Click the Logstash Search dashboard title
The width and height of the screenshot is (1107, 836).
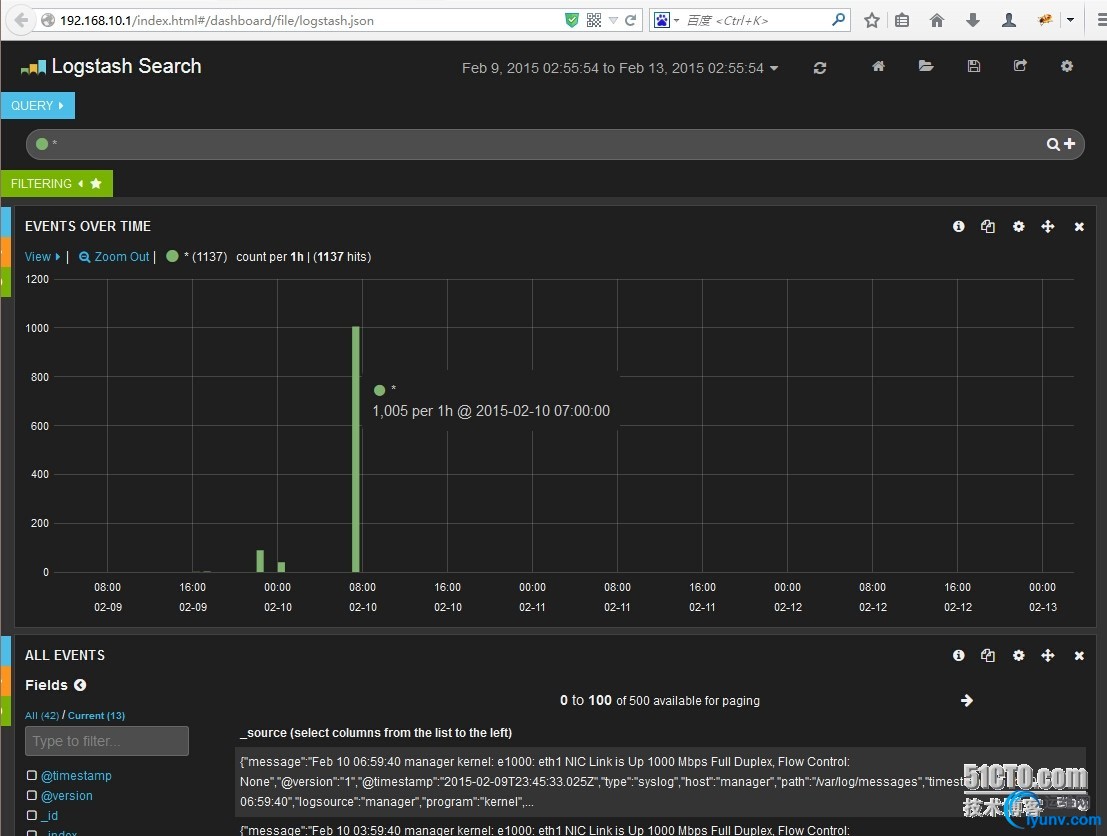click(x=126, y=66)
